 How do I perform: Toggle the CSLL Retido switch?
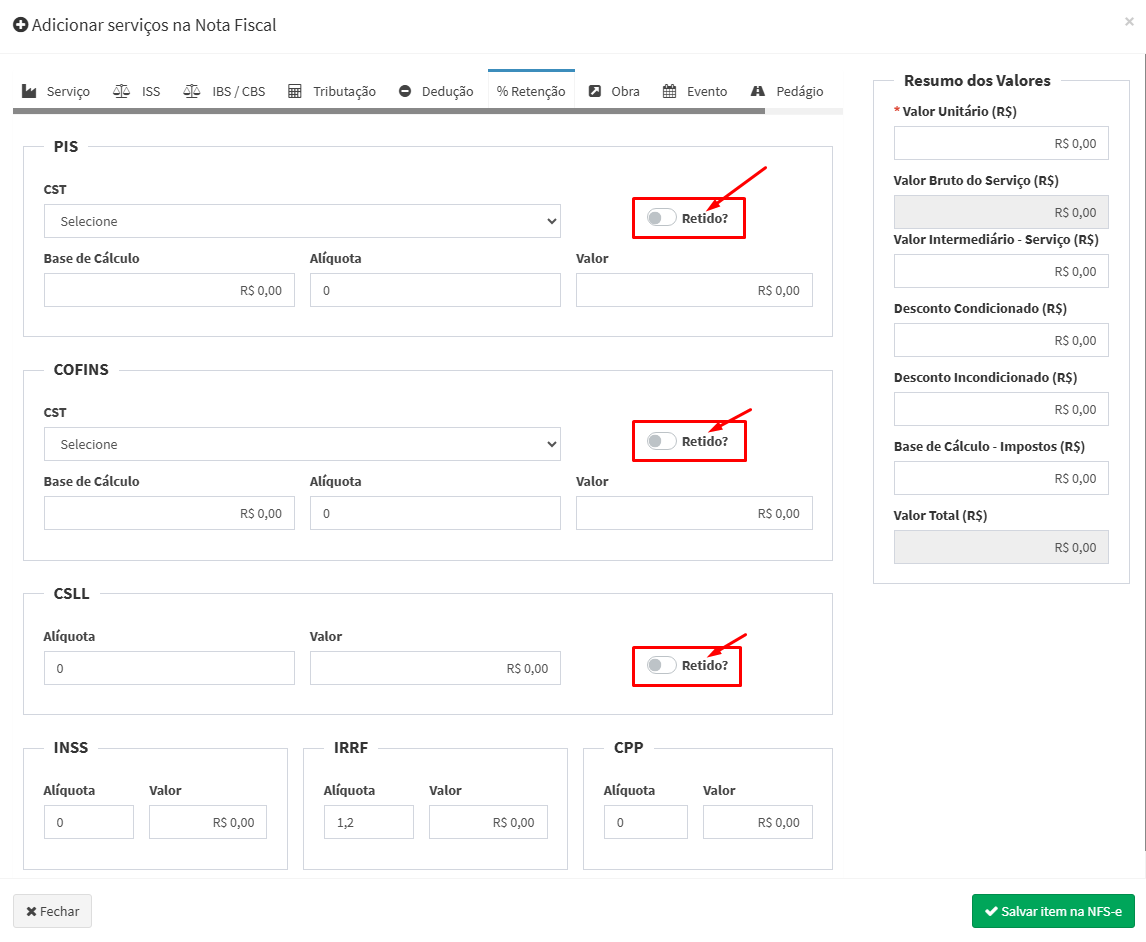coord(661,665)
